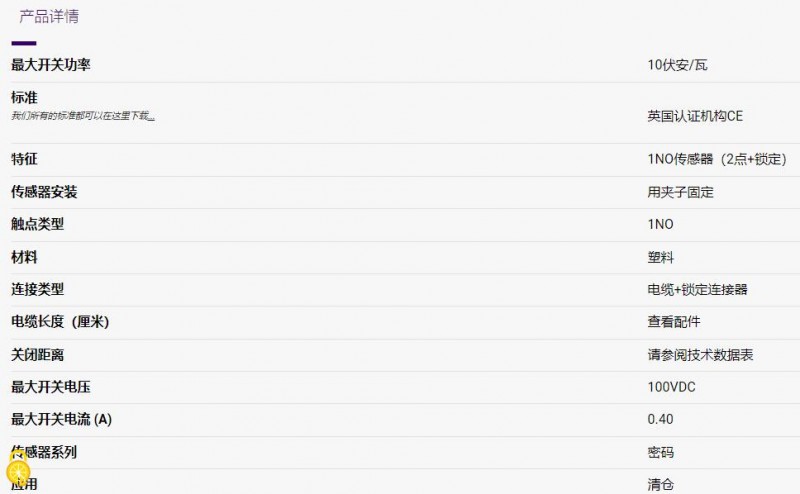Click the 传感器安装 label
The height and width of the screenshot is (494, 800).
point(44,192)
